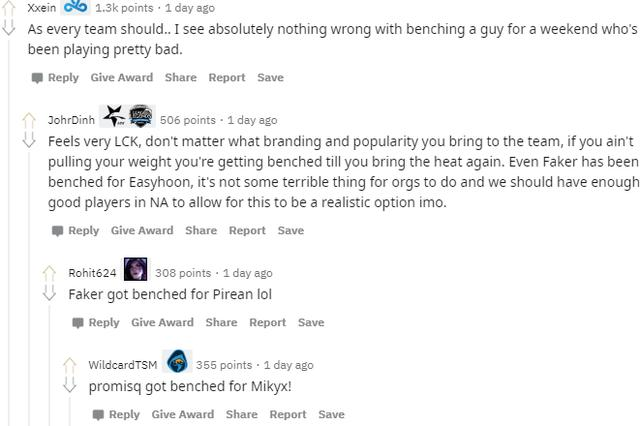Give Award to JohrDinh's comment
Viewport: 640px width, 426px height.
[142, 231]
